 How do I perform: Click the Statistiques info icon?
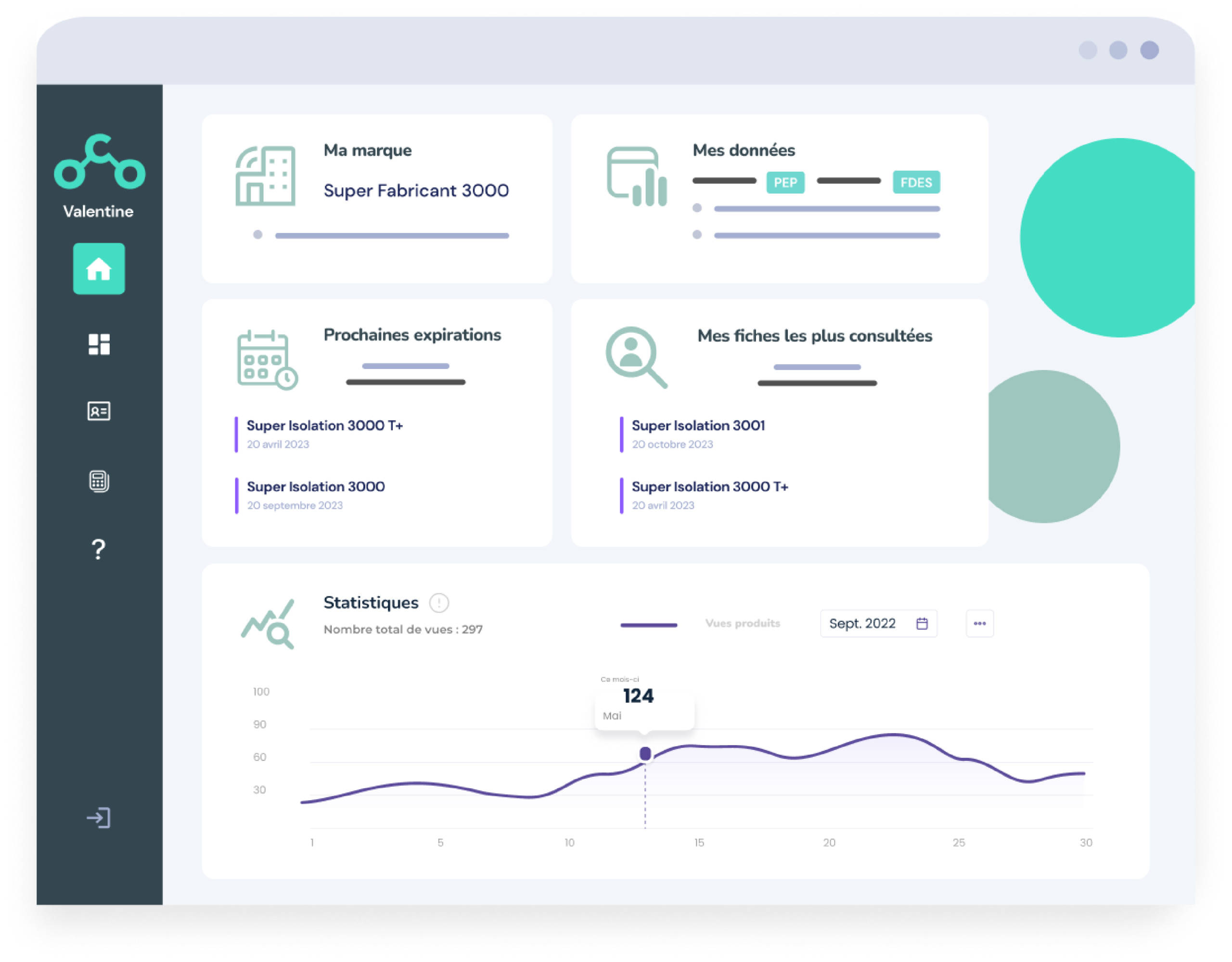[439, 603]
